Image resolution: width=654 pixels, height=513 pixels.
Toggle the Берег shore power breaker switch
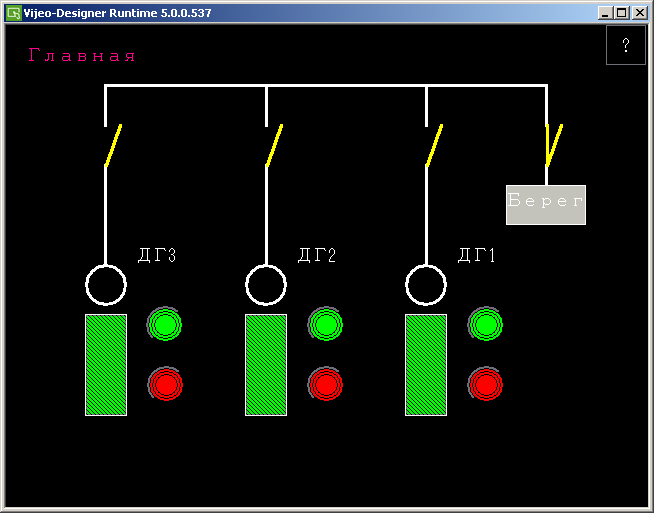[553, 145]
